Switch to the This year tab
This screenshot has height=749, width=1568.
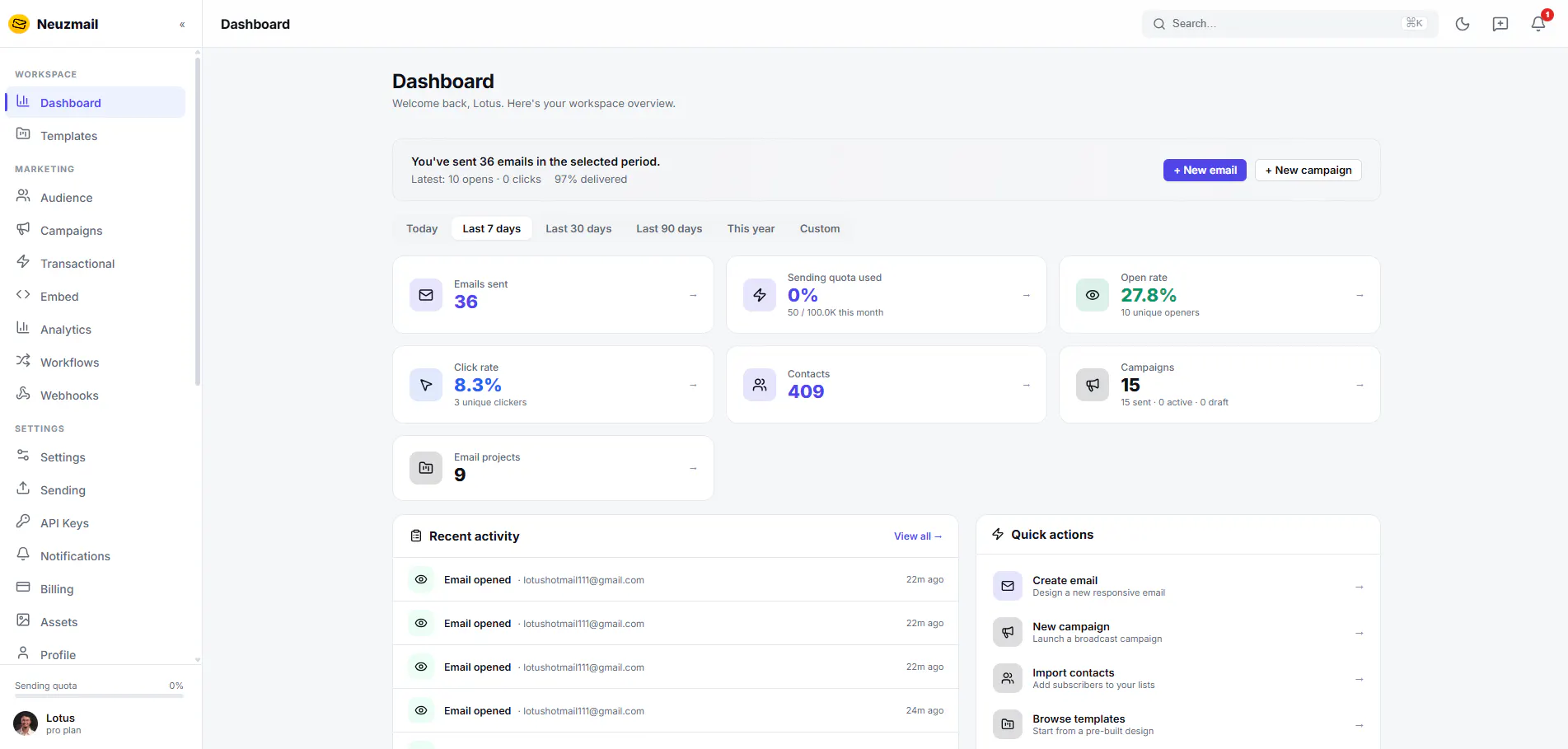[x=751, y=228]
